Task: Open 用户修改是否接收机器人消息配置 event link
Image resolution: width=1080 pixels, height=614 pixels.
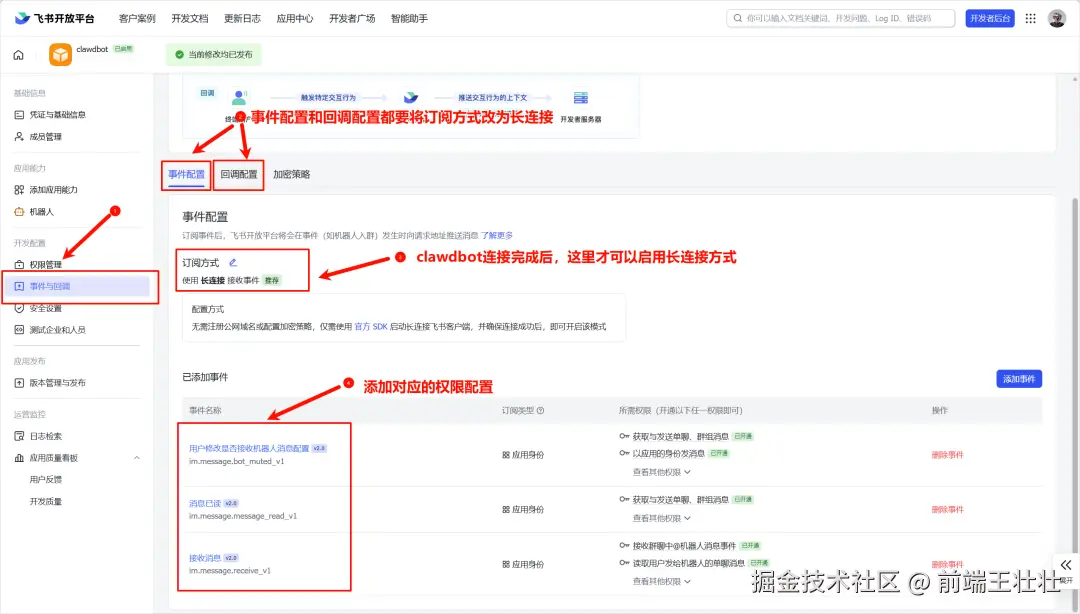Action: [x=249, y=449]
